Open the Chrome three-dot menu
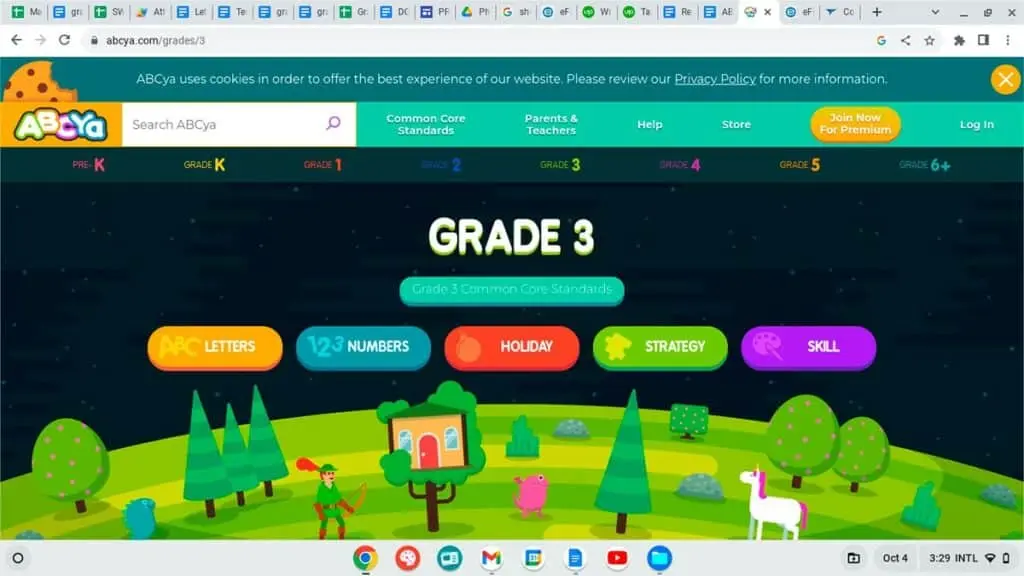This screenshot has height=576, width=1024. 1008,40
